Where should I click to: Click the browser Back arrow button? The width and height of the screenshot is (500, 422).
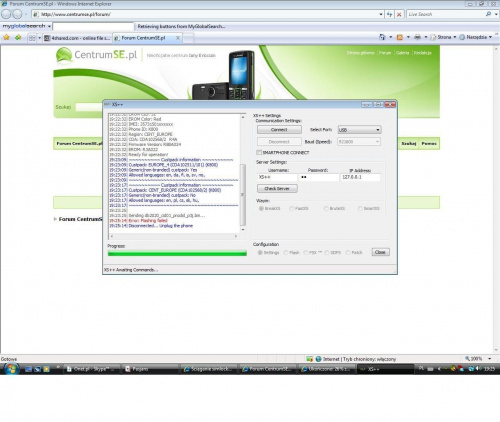pyautogui.click(x=6, y=14)
